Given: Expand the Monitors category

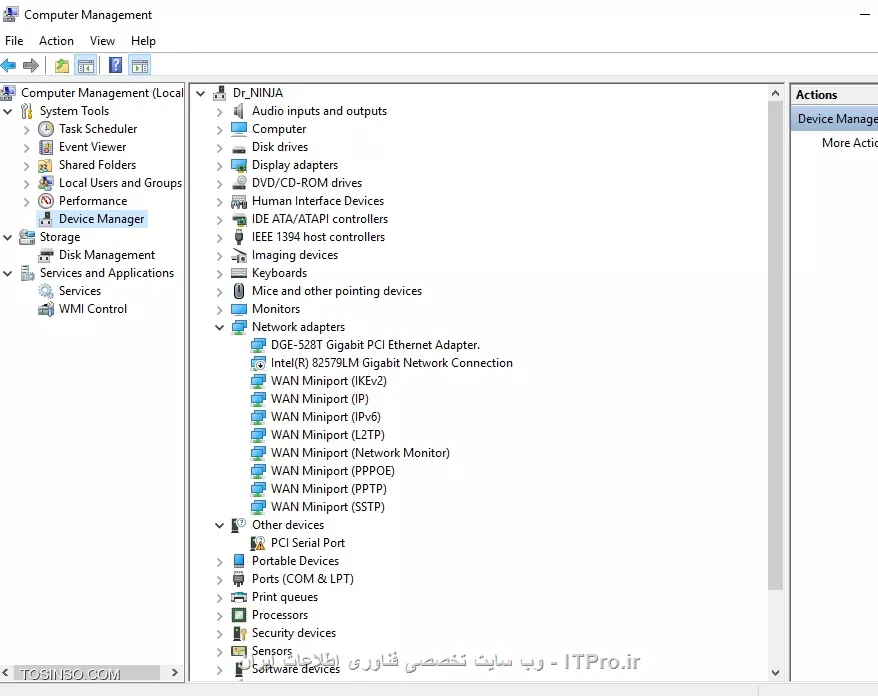Looking at the screenshot, I should [x=220, y=310].
